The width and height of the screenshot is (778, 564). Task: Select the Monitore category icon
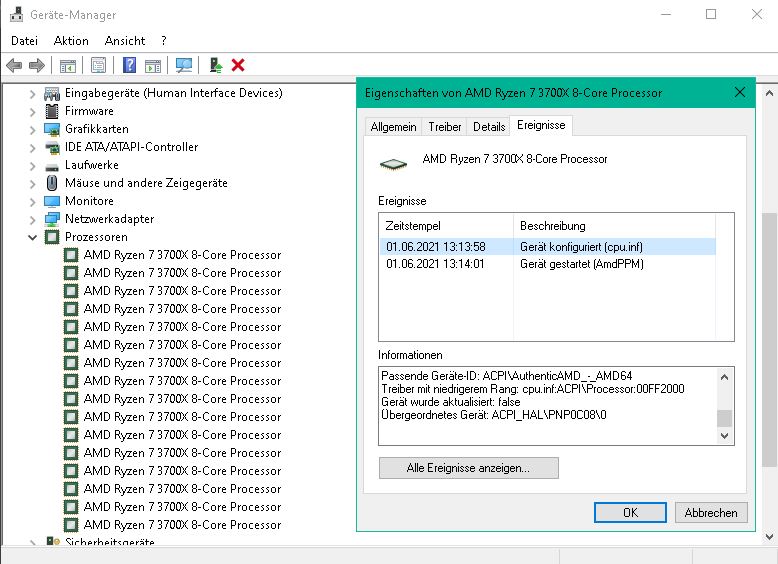pyautogui.click(x=52, y=201)
